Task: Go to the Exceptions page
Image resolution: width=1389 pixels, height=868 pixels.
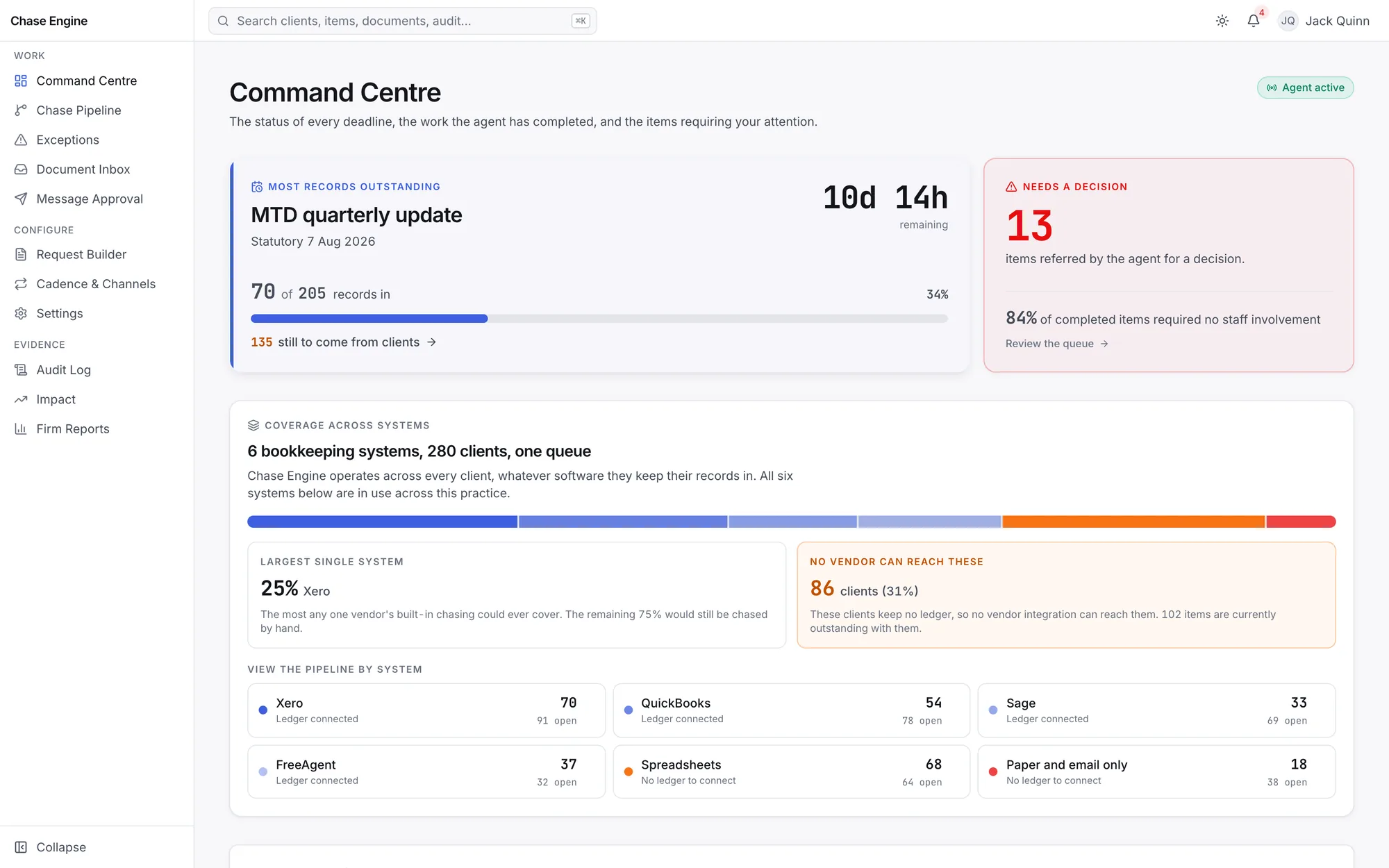Action: click(x=97, y=140)
